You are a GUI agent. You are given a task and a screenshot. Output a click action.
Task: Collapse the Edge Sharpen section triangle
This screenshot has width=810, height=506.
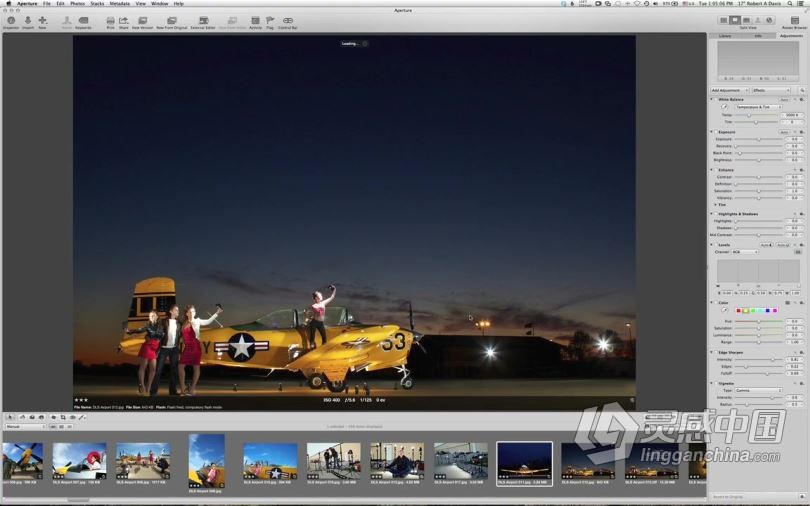712,352
